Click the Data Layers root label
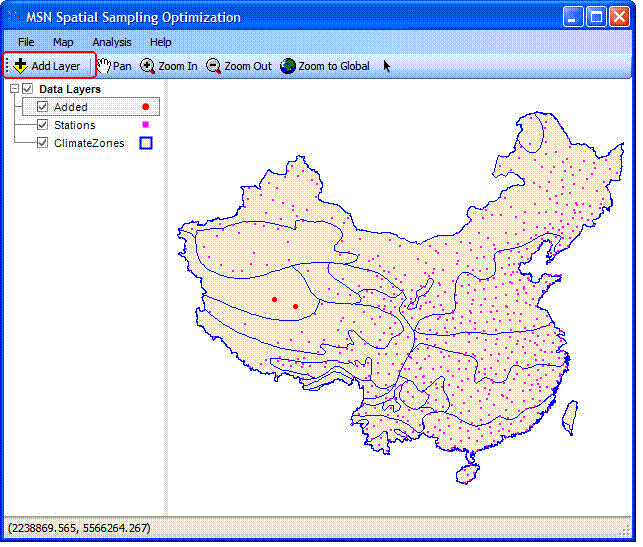Image resolution: width=643 pixels, height=547 pixels. point(70,89)
